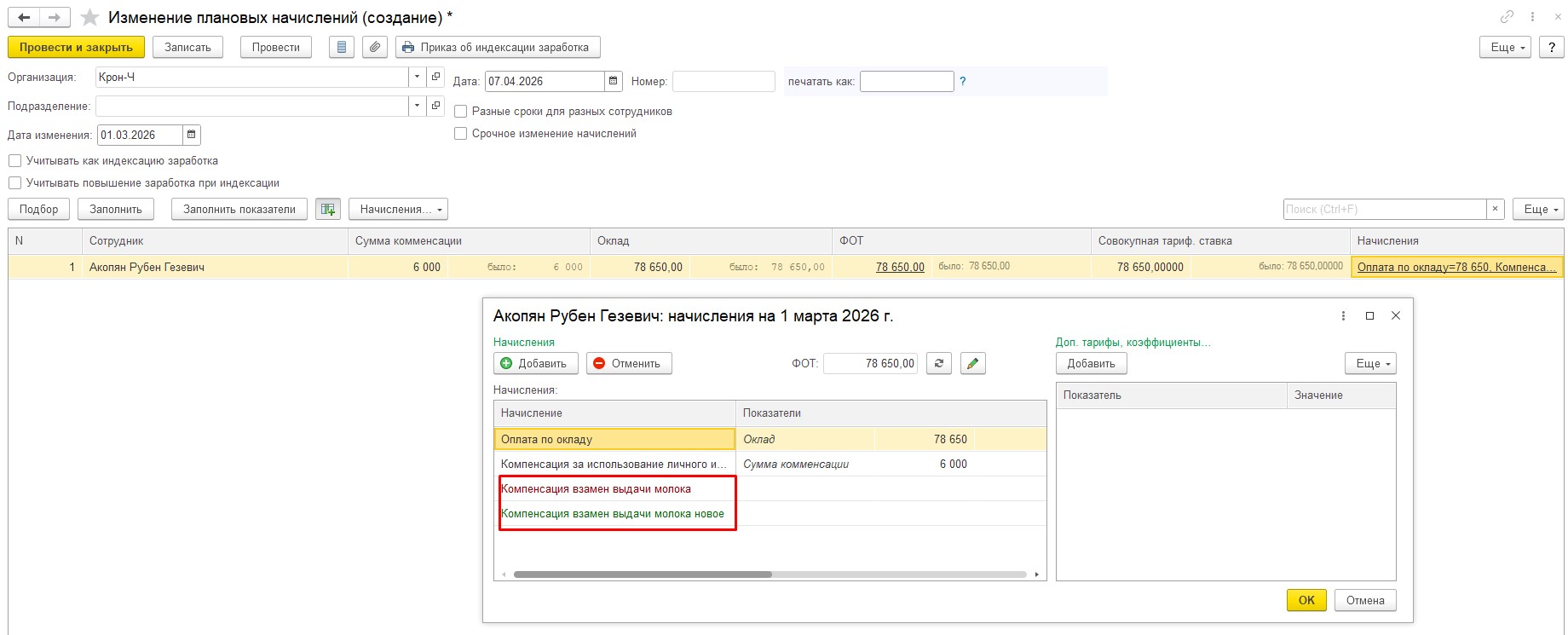The width and height of the screenshot is (1568, 635).
Task: Open the Подразделение dropdown arrow
Action: (417, 106)
